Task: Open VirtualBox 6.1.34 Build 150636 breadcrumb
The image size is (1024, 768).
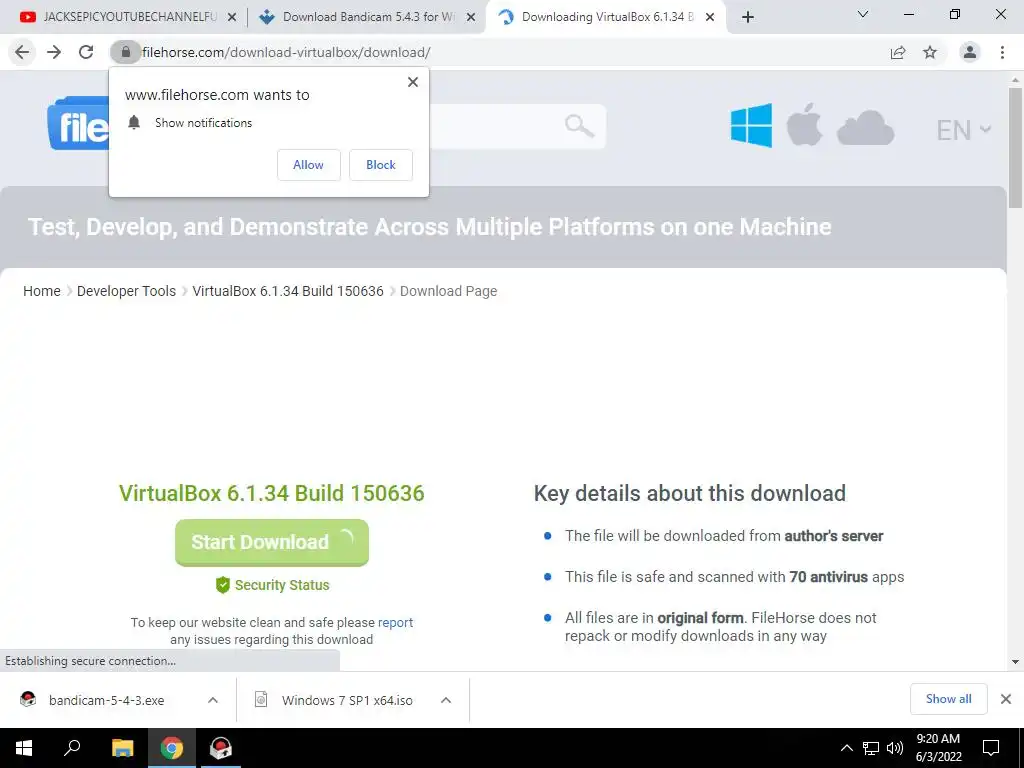Action: (288, 291)
